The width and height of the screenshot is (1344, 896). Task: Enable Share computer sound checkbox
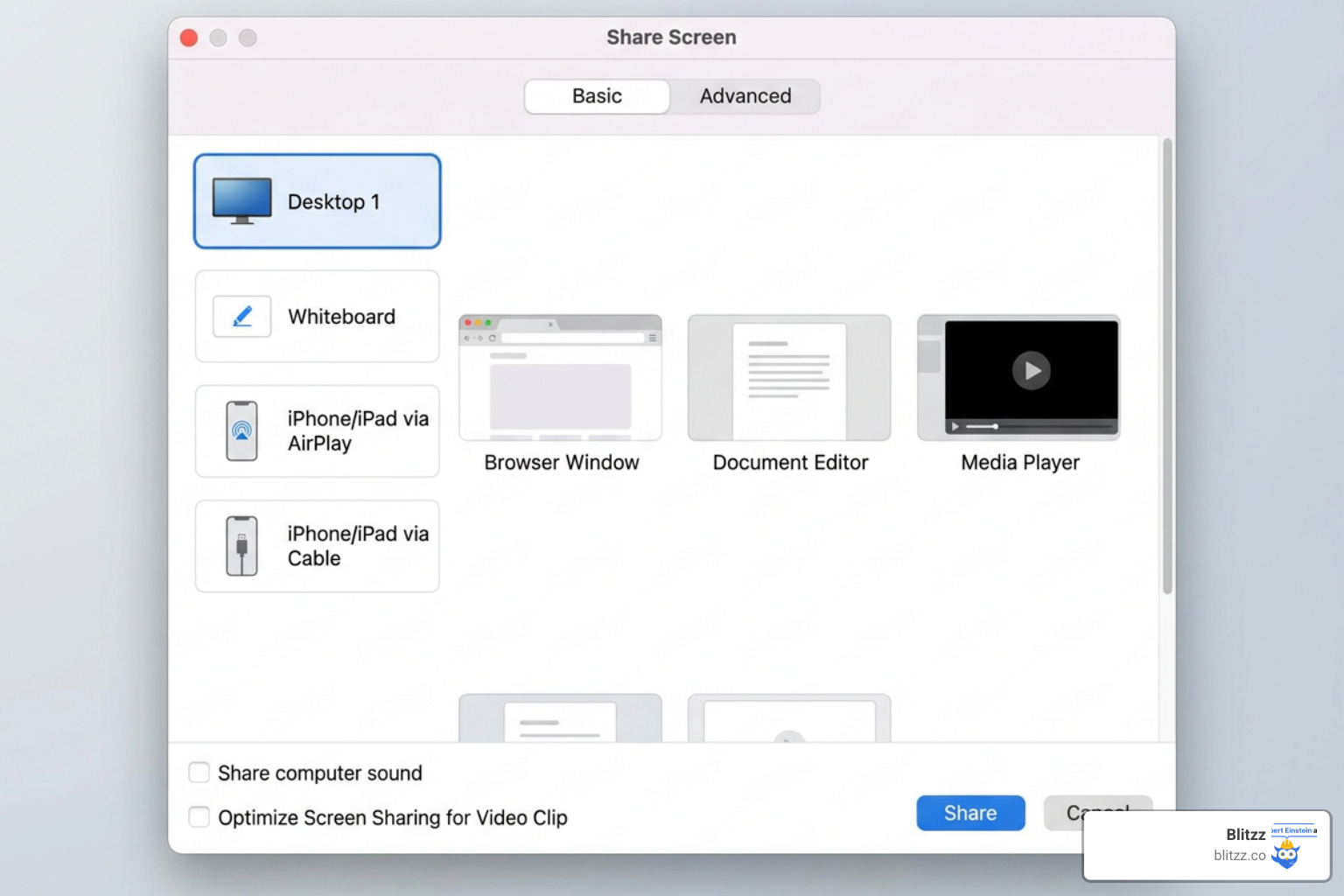click(x=199, y=772)
